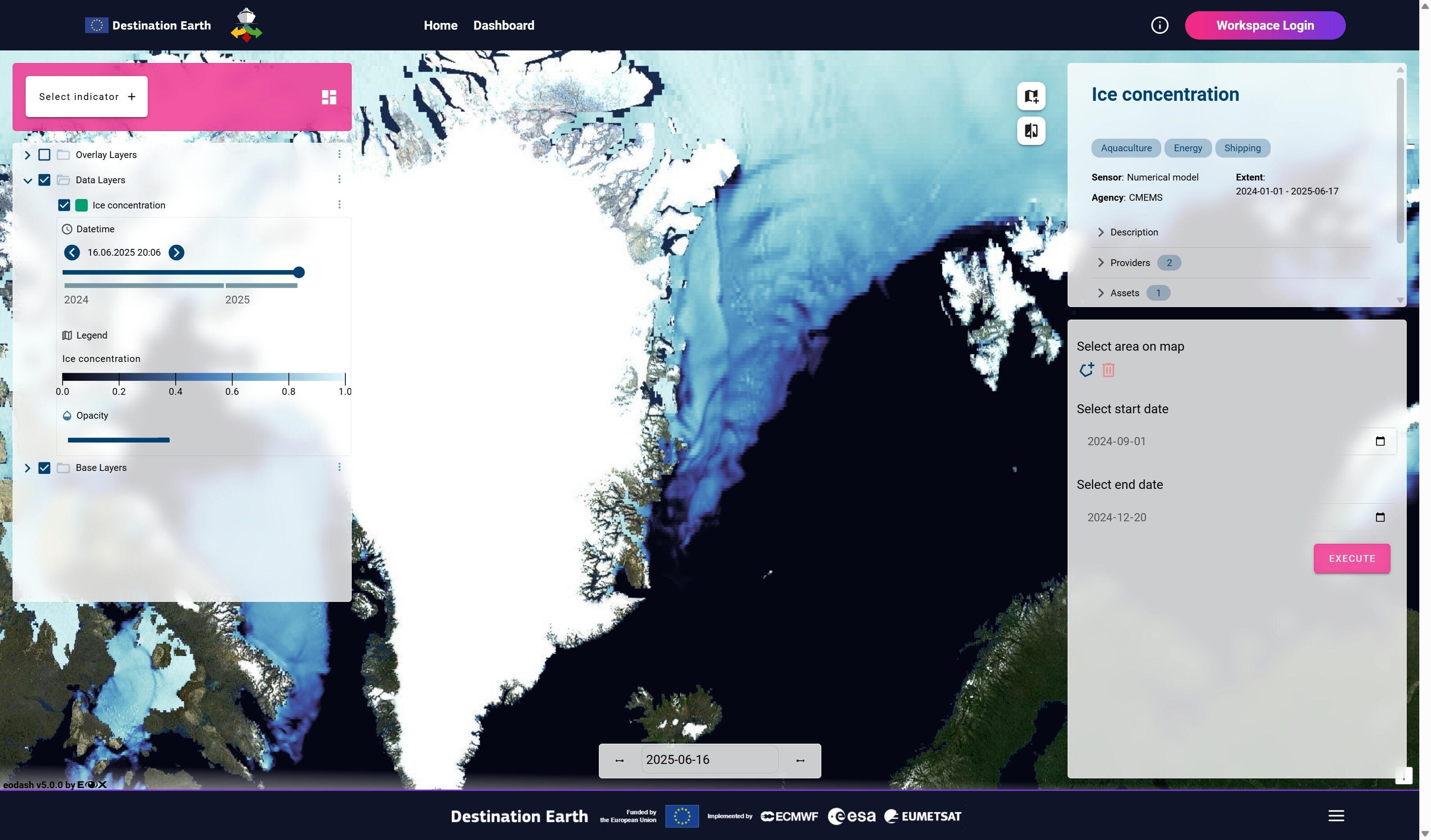Toggle the map compare split icon
1431x840 pixels.
(x=1031, y=131)
